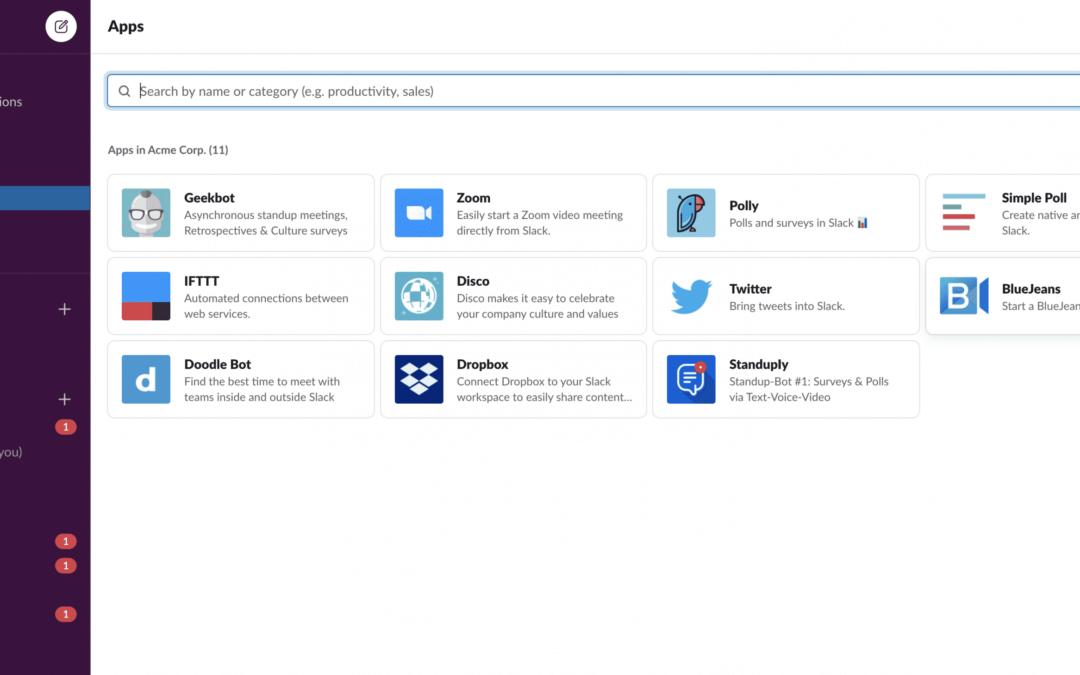Open the Twitter app title
This screenshot has width=1080, height=675.
750,289
